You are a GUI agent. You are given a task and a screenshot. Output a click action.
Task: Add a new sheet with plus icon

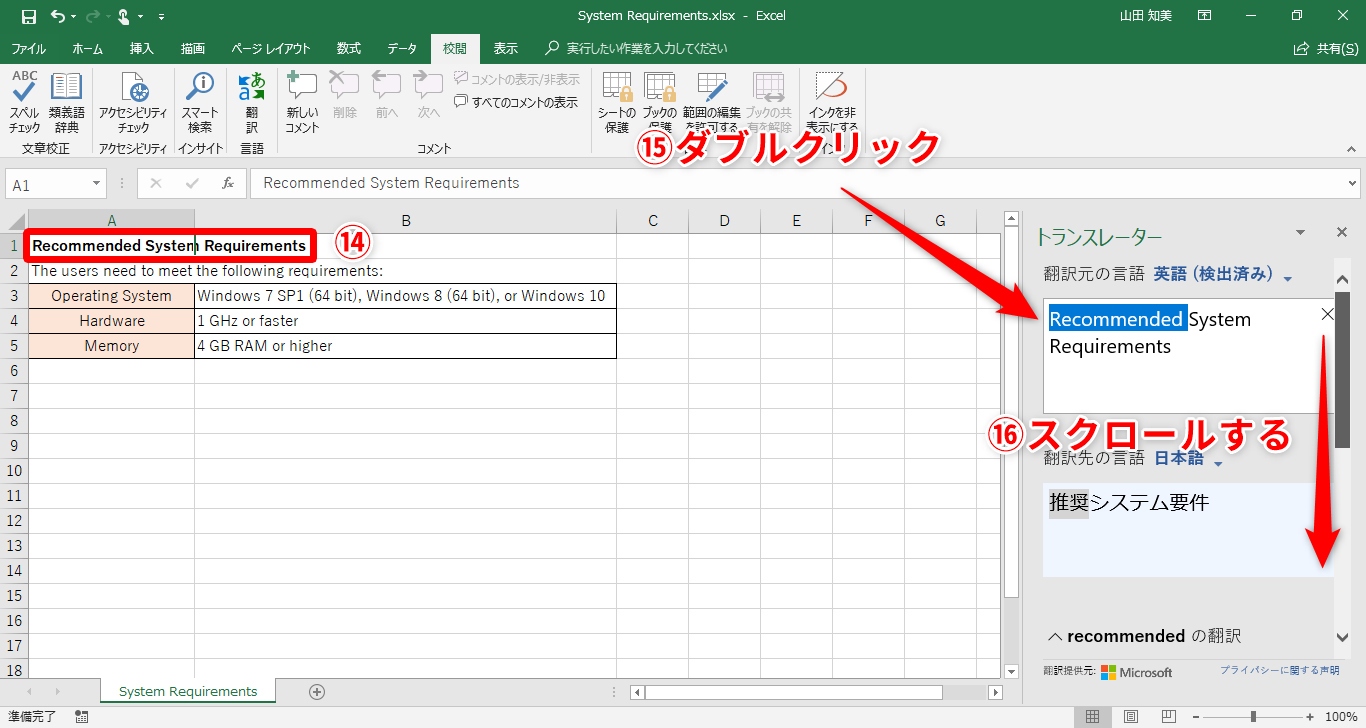click(317, 691)
